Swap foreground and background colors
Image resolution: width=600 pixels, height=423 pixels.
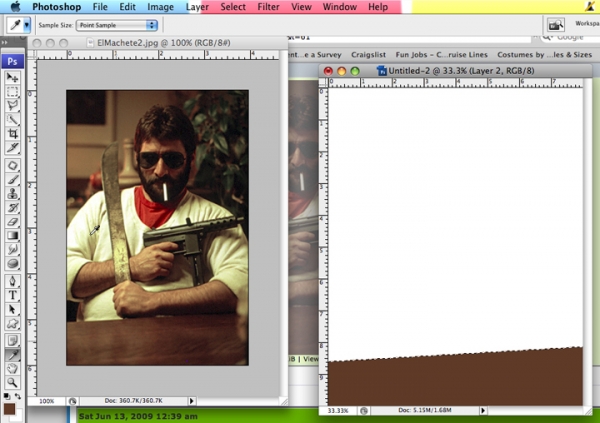coord(18,396)
